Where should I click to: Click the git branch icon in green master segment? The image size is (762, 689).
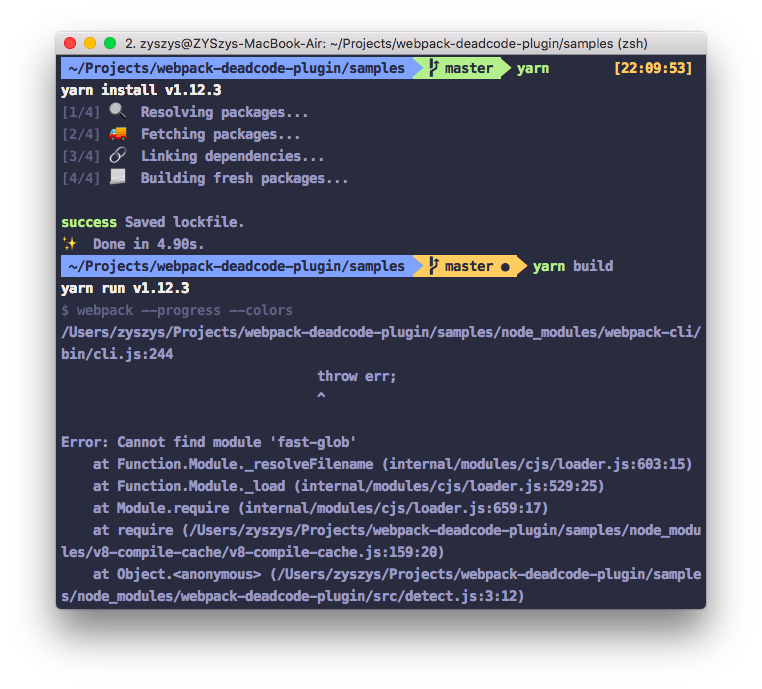pos(433,68)
